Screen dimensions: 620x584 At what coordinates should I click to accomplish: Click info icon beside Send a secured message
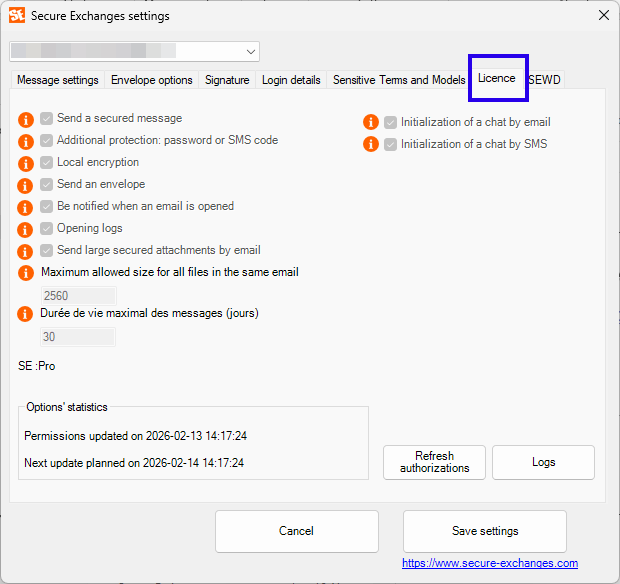26,119
